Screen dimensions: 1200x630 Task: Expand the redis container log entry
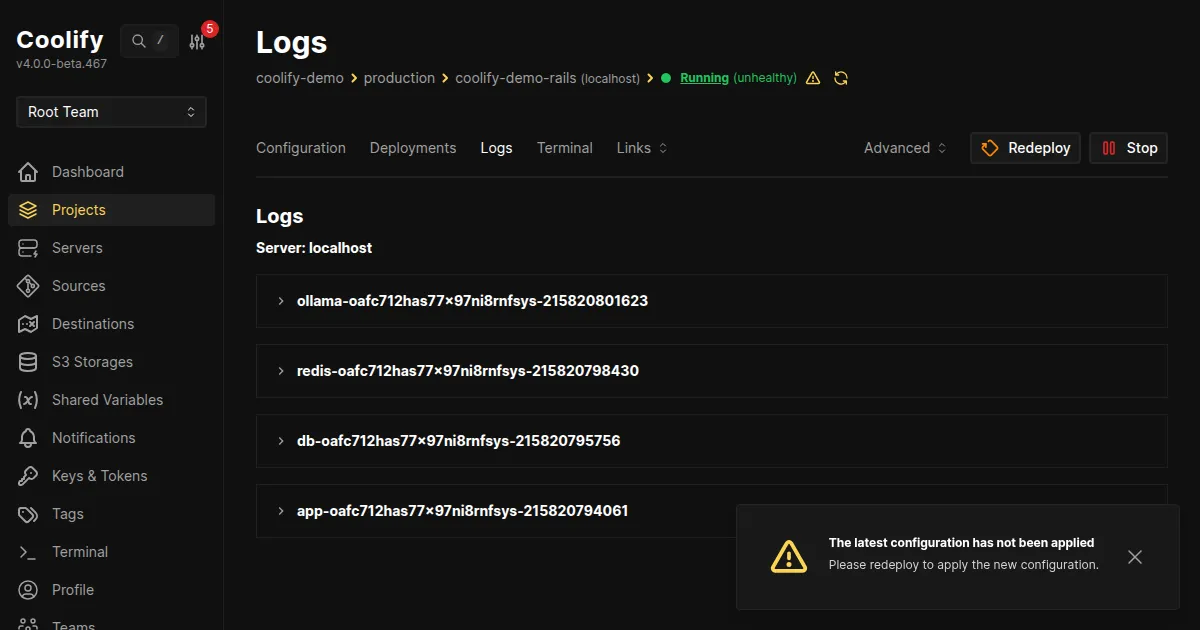(x=280, y=370)
